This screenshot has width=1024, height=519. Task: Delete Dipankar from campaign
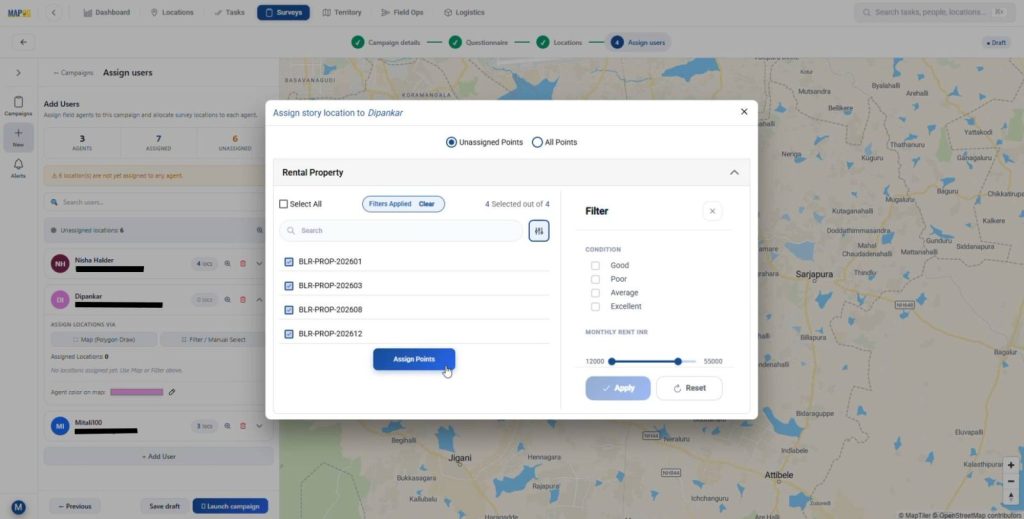pyautogui.click(x=243, y=300)
